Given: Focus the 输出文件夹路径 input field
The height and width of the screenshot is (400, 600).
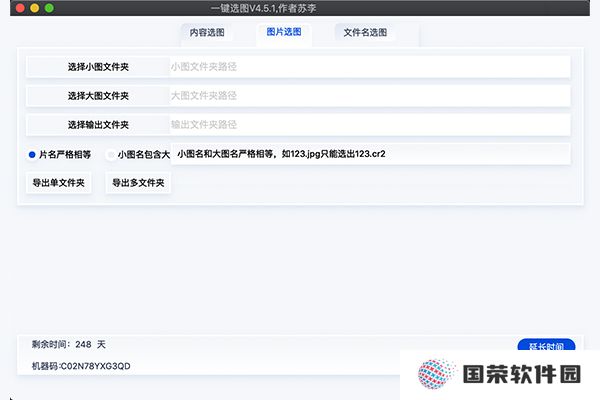Looking at the screenshot, I should [370, 125].
